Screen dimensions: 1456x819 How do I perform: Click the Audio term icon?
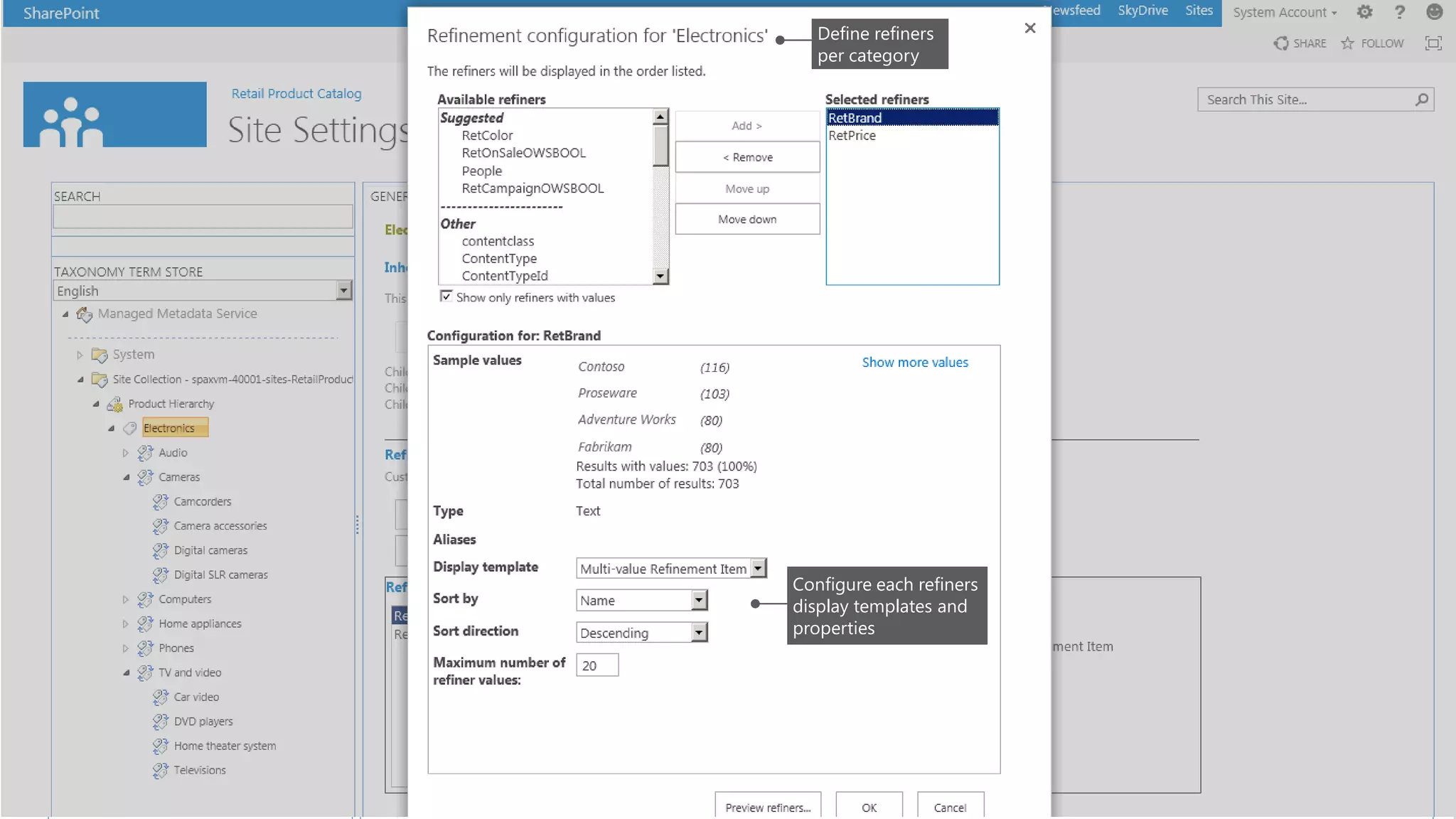pos(145,453)
